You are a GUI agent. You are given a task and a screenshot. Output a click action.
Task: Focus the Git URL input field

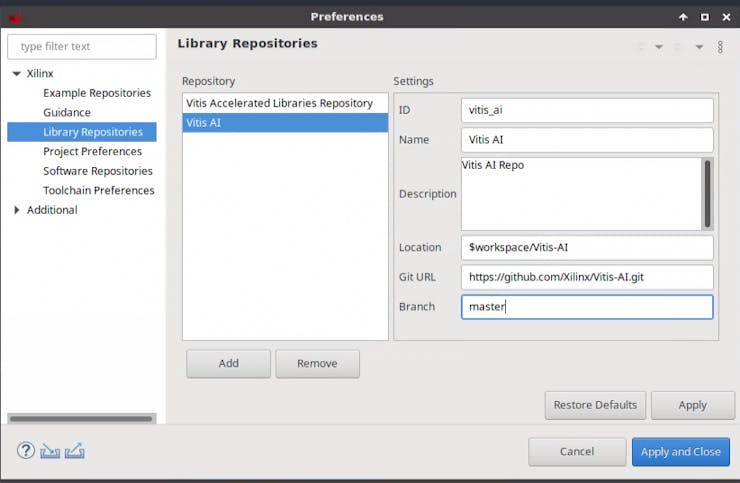(587, 277)
